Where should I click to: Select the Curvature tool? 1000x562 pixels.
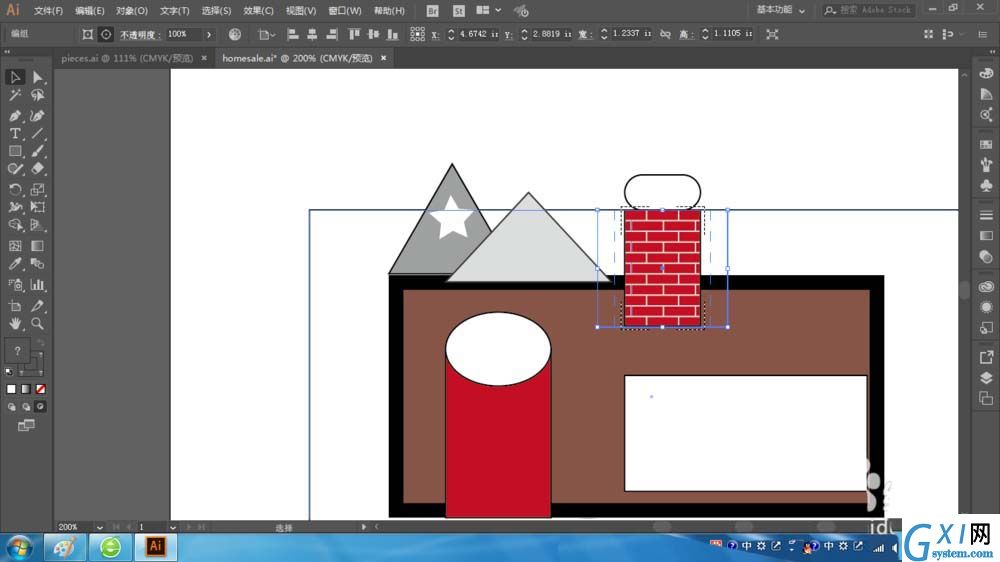click(x=38, y=116)
